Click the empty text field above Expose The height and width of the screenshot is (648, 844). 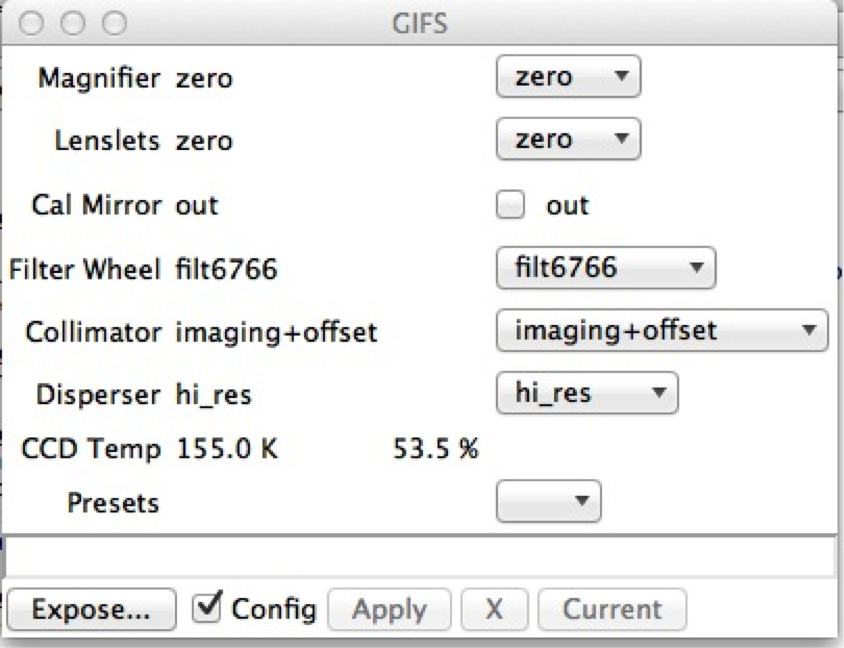click(420, 558)
